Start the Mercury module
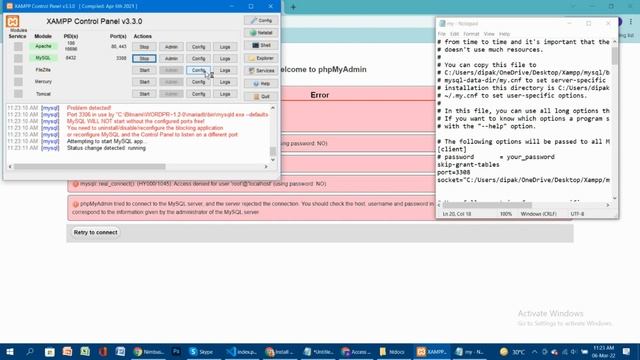 point(144,82)
